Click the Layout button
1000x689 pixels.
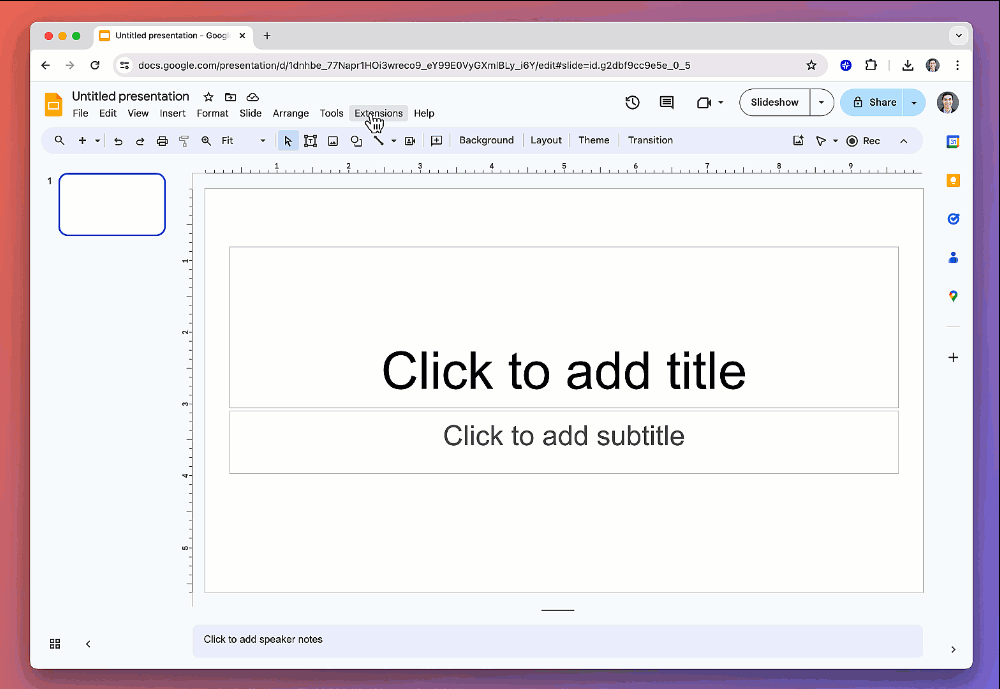[546, 140]
